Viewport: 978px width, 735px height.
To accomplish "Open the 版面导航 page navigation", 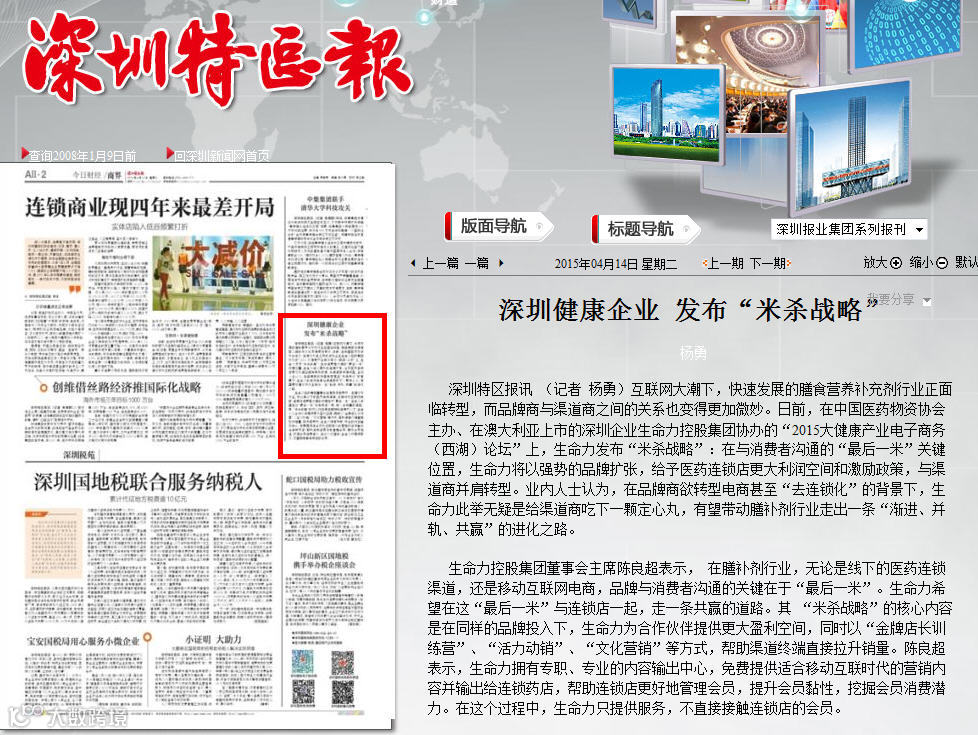I will click(x=498, y=226).
